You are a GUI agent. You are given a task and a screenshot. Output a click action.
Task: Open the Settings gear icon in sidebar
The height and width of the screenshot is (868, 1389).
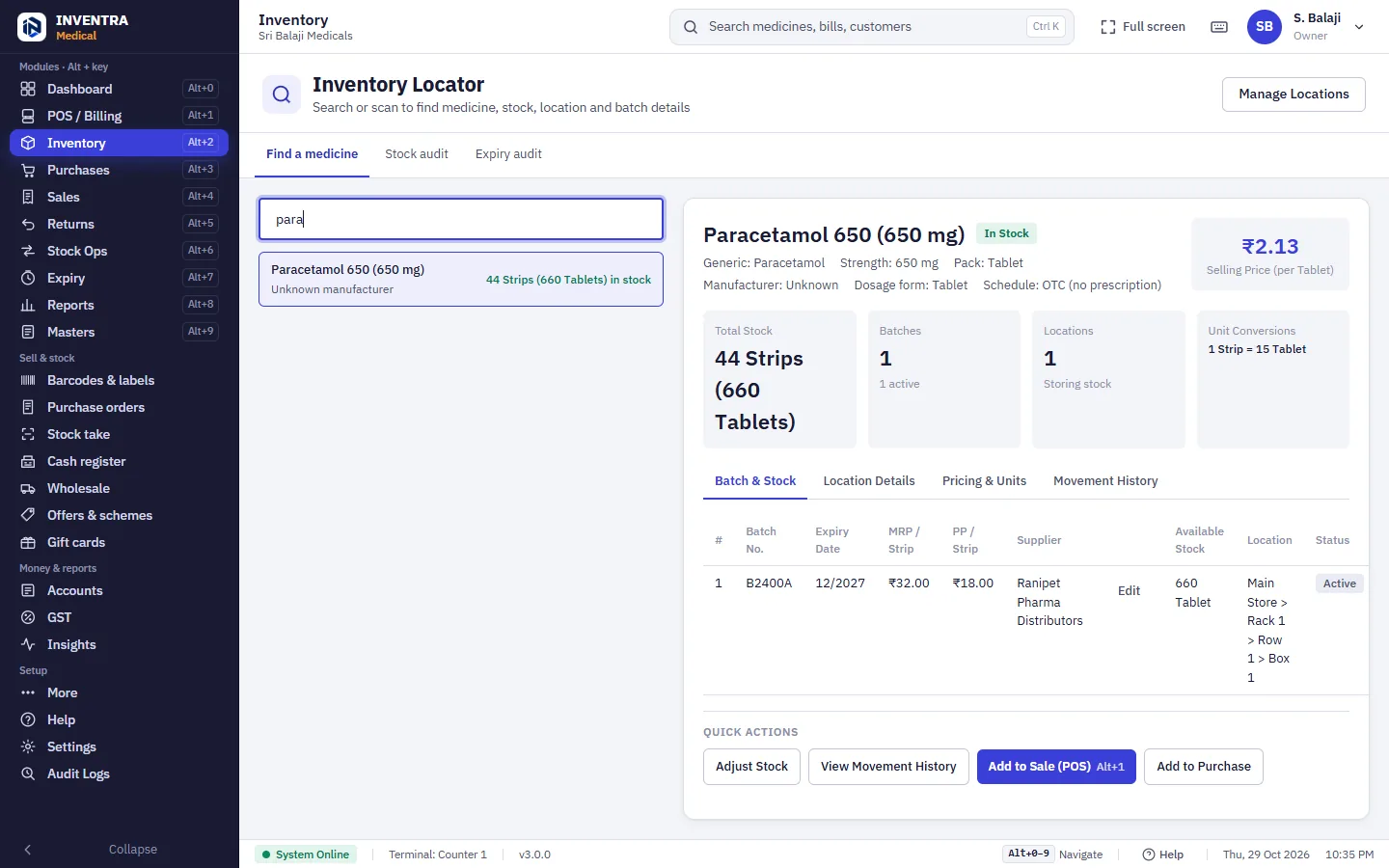(x=28, y=746)
